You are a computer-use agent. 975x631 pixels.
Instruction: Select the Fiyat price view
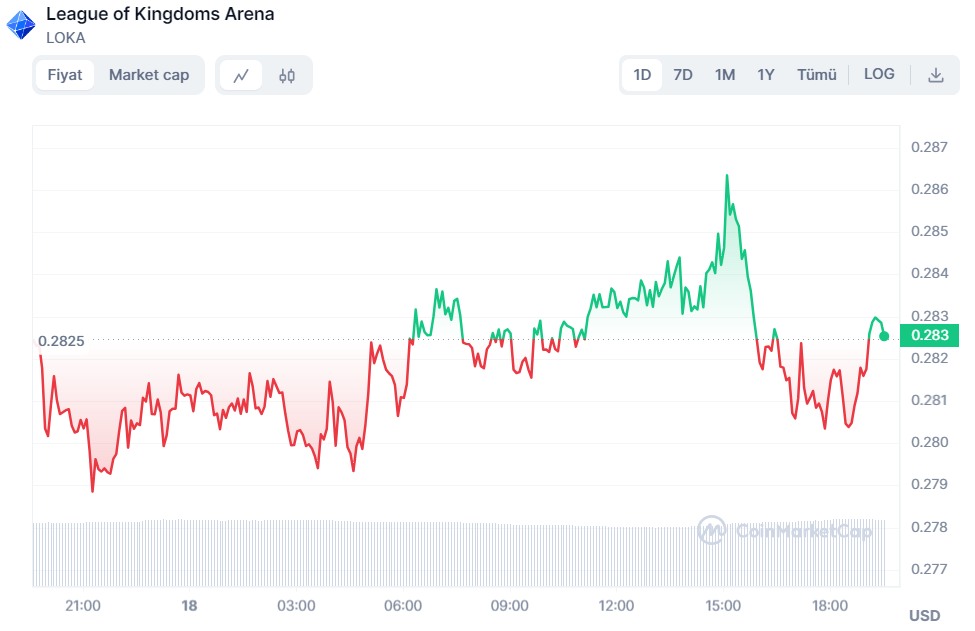click(x=65, y=75)
